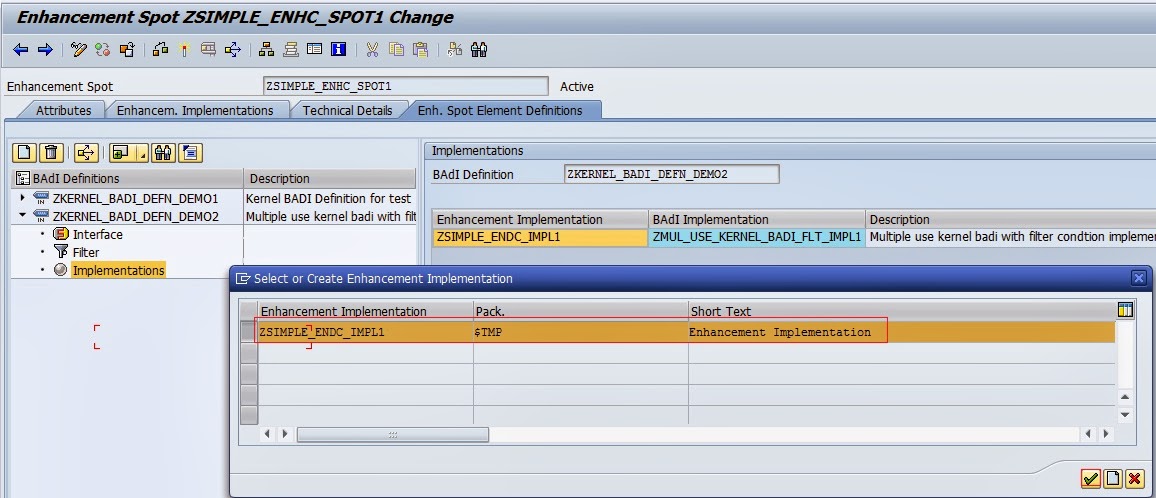Click the tree toolbar binoculars search button

click(164, 153)
